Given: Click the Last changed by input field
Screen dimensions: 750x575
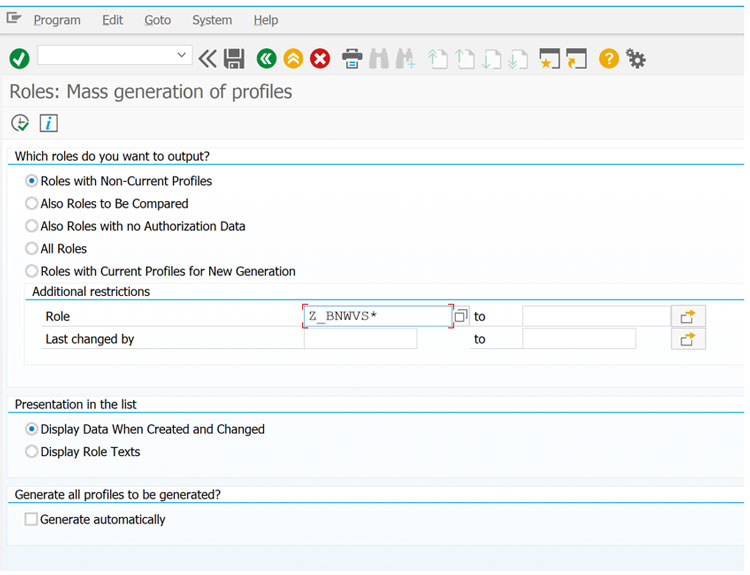Looking at the screenshot, I should [360, 339].
